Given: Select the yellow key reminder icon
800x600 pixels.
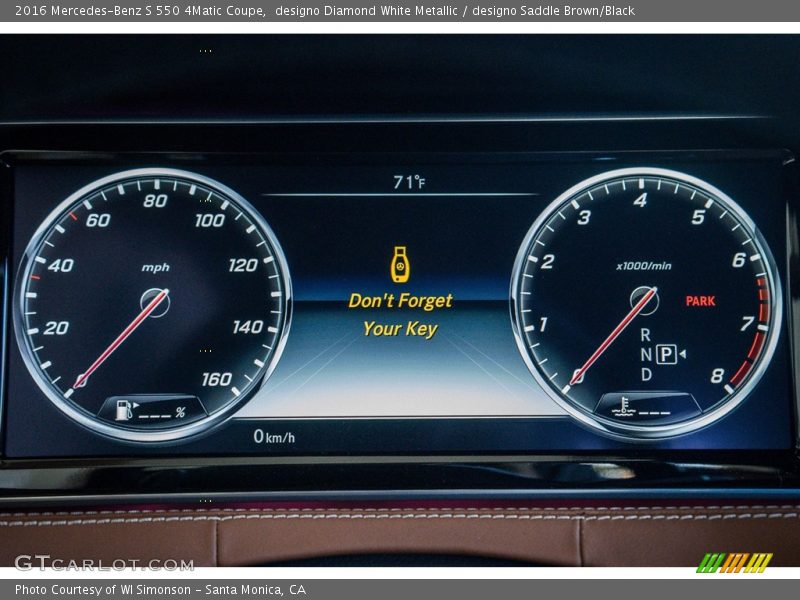Looking at the screenshot, I should click(399, 267).
